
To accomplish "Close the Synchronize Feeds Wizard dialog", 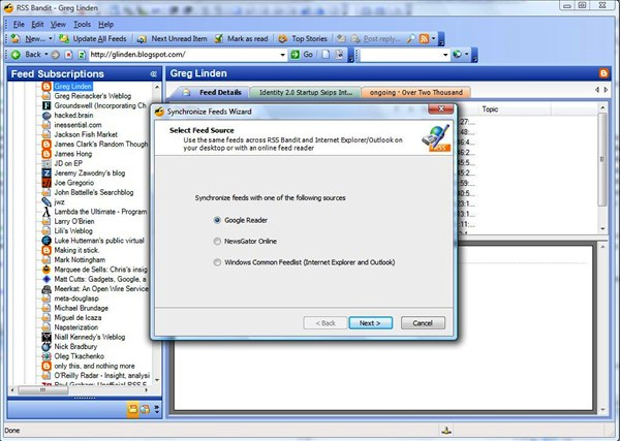I will click(x=441, y=109).
